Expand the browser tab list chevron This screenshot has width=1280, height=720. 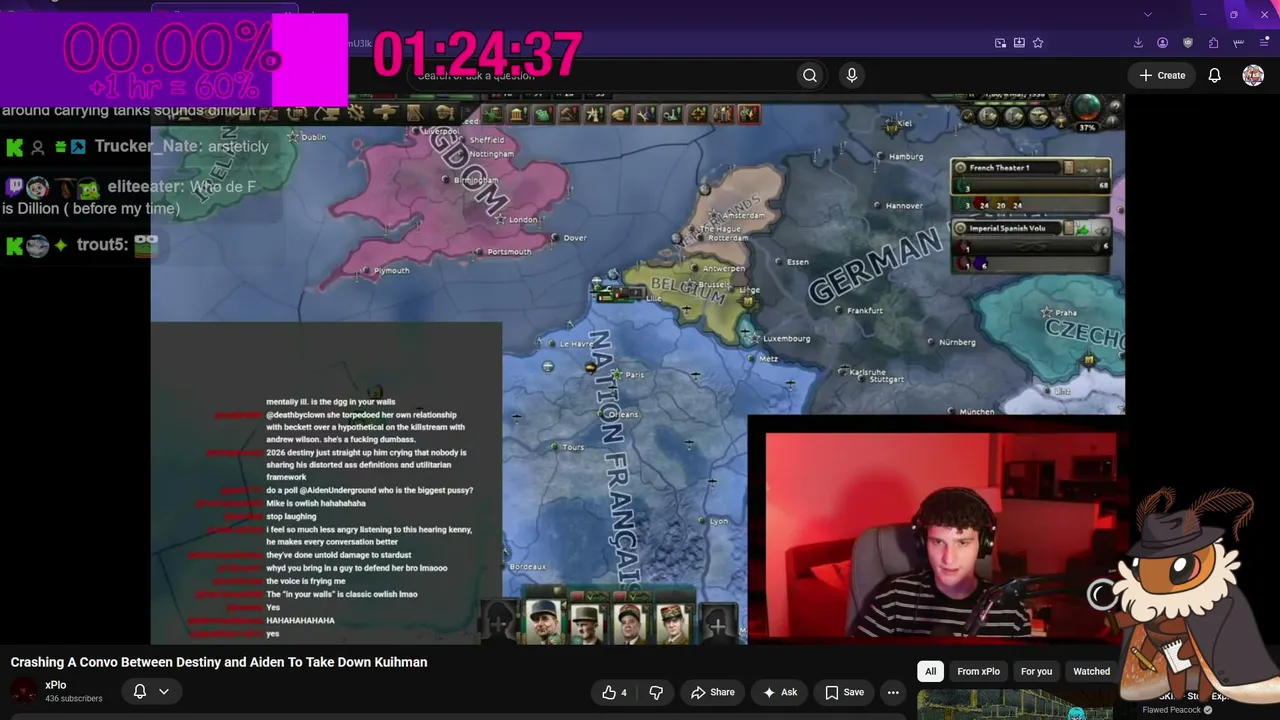(1148, 14)
